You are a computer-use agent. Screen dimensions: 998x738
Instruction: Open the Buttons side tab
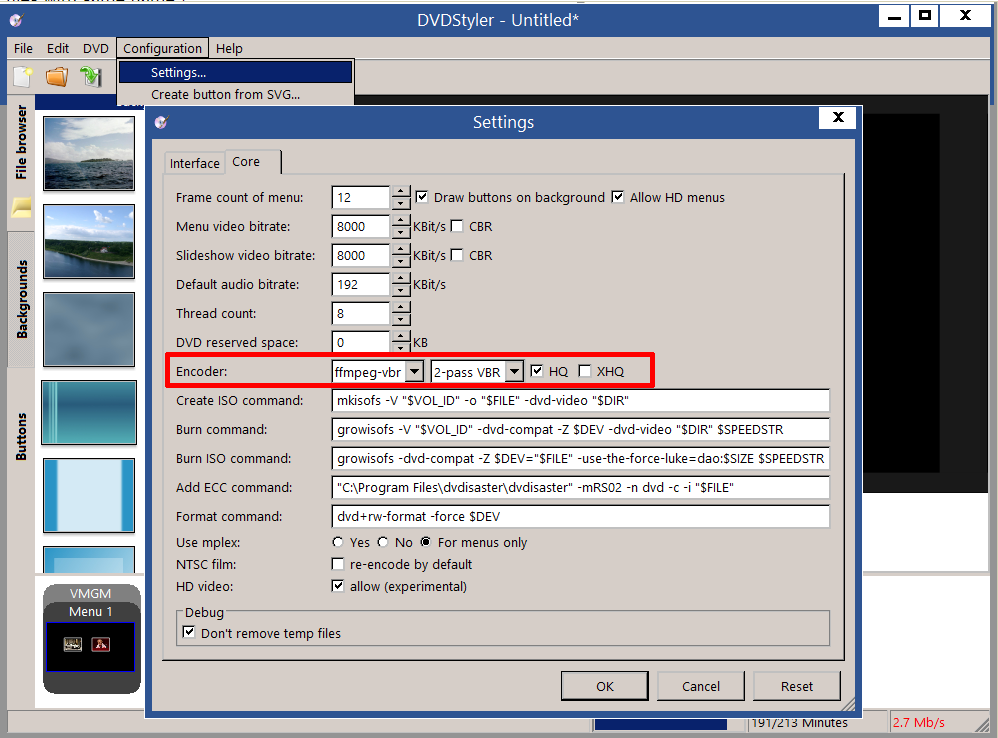pos(21,436)
